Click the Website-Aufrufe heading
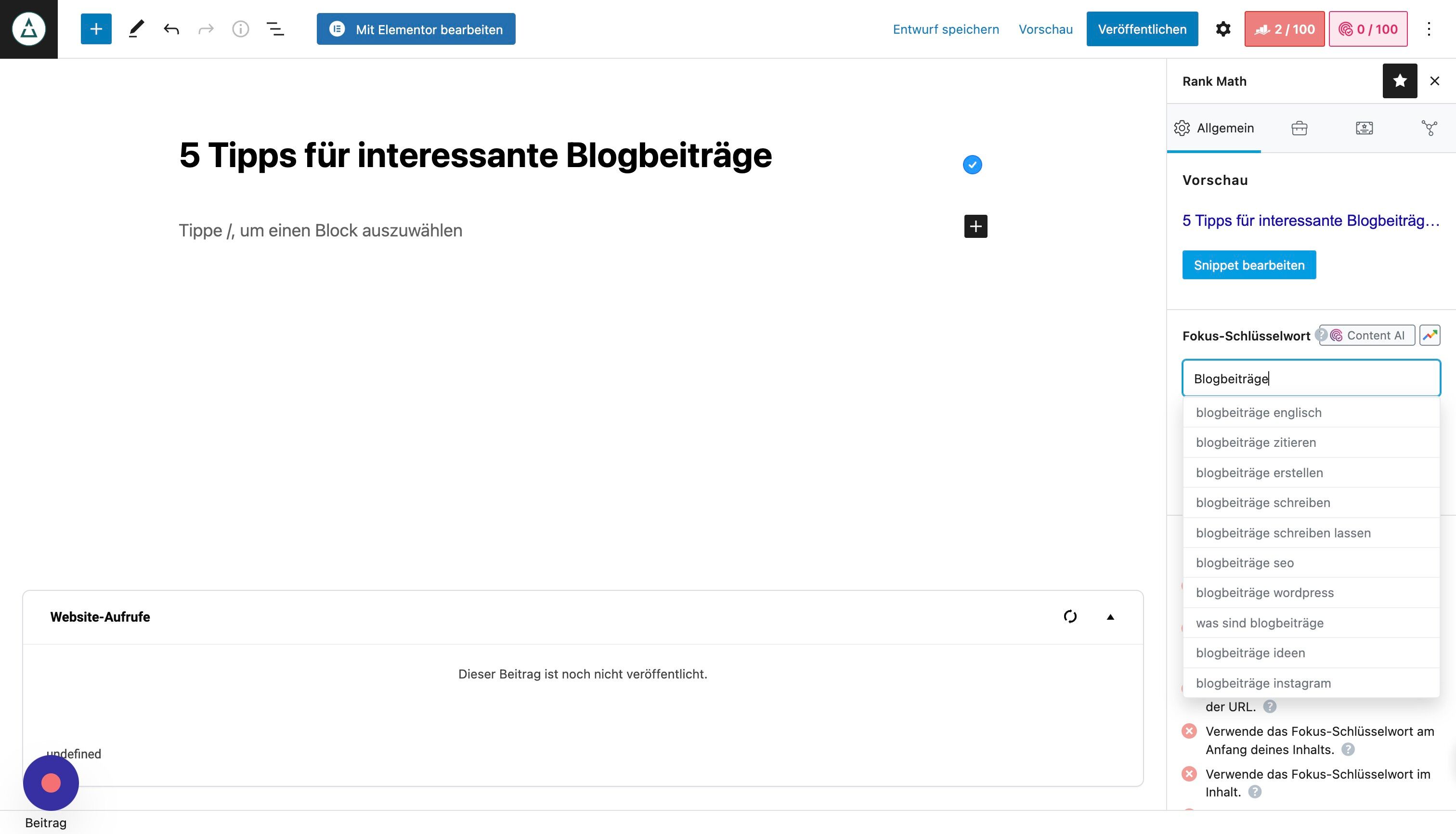Image resolution: width=1456 pixels, height=834 pixels. tap(100, 617)
